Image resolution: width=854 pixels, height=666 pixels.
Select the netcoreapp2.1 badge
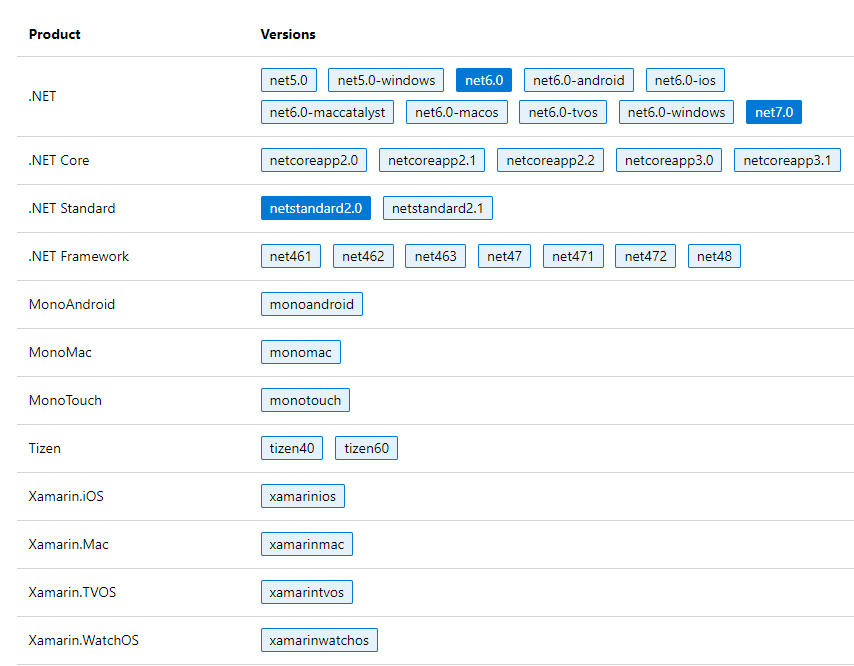(x=432, y=160)
